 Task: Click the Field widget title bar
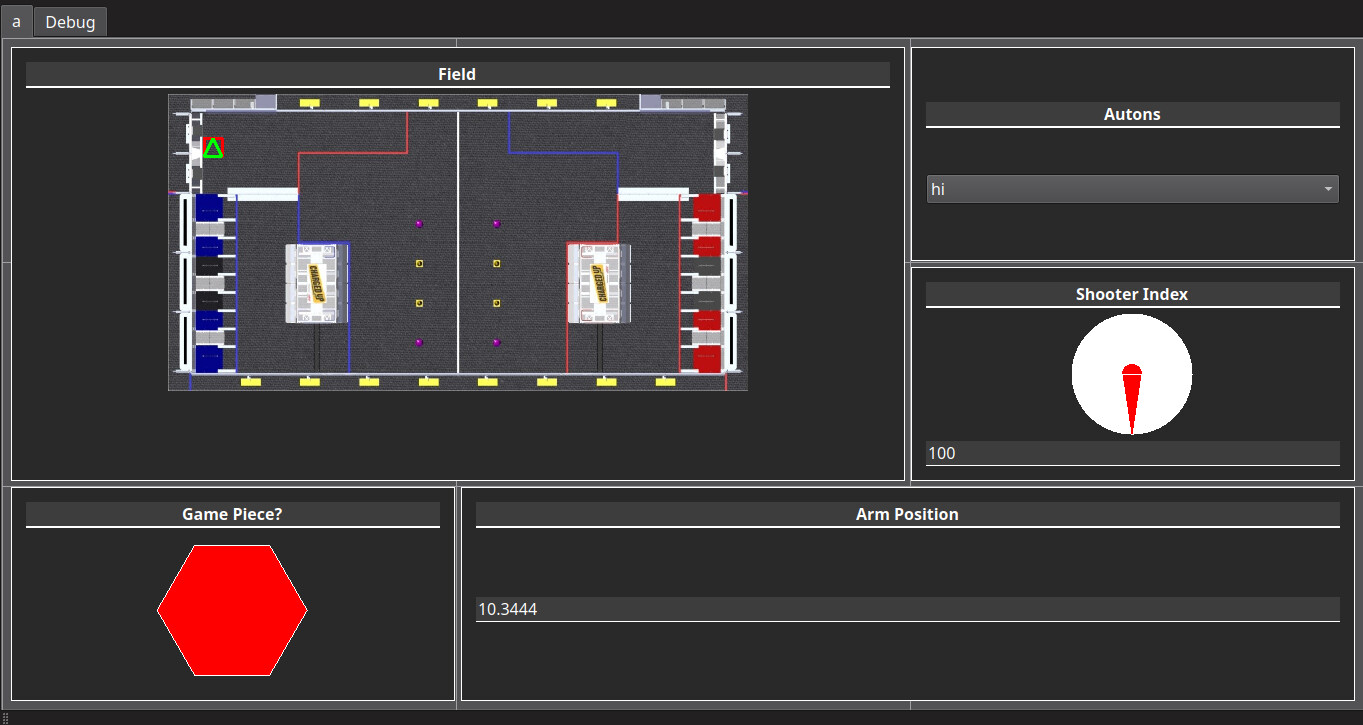458,73
